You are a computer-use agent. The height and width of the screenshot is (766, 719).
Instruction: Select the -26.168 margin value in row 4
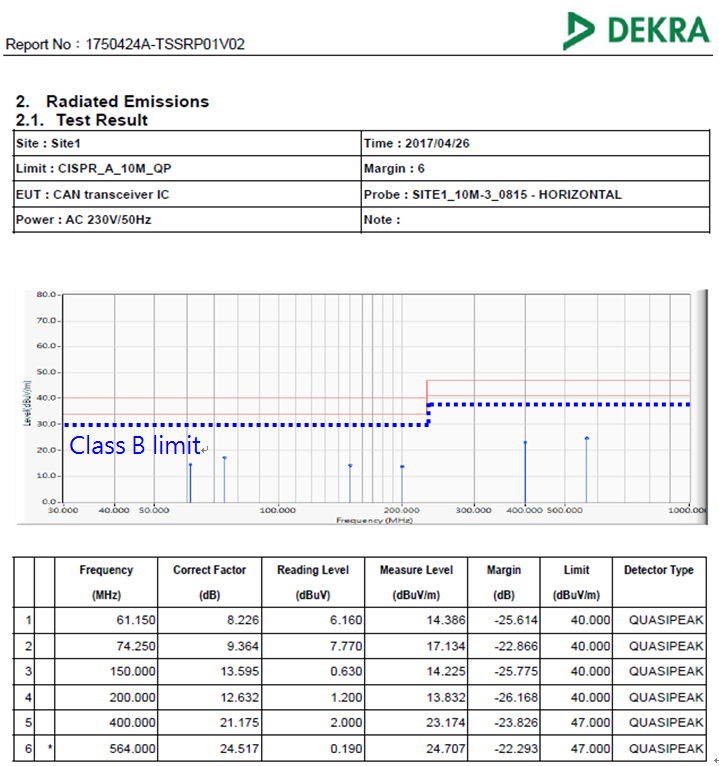tap(504, 697)
